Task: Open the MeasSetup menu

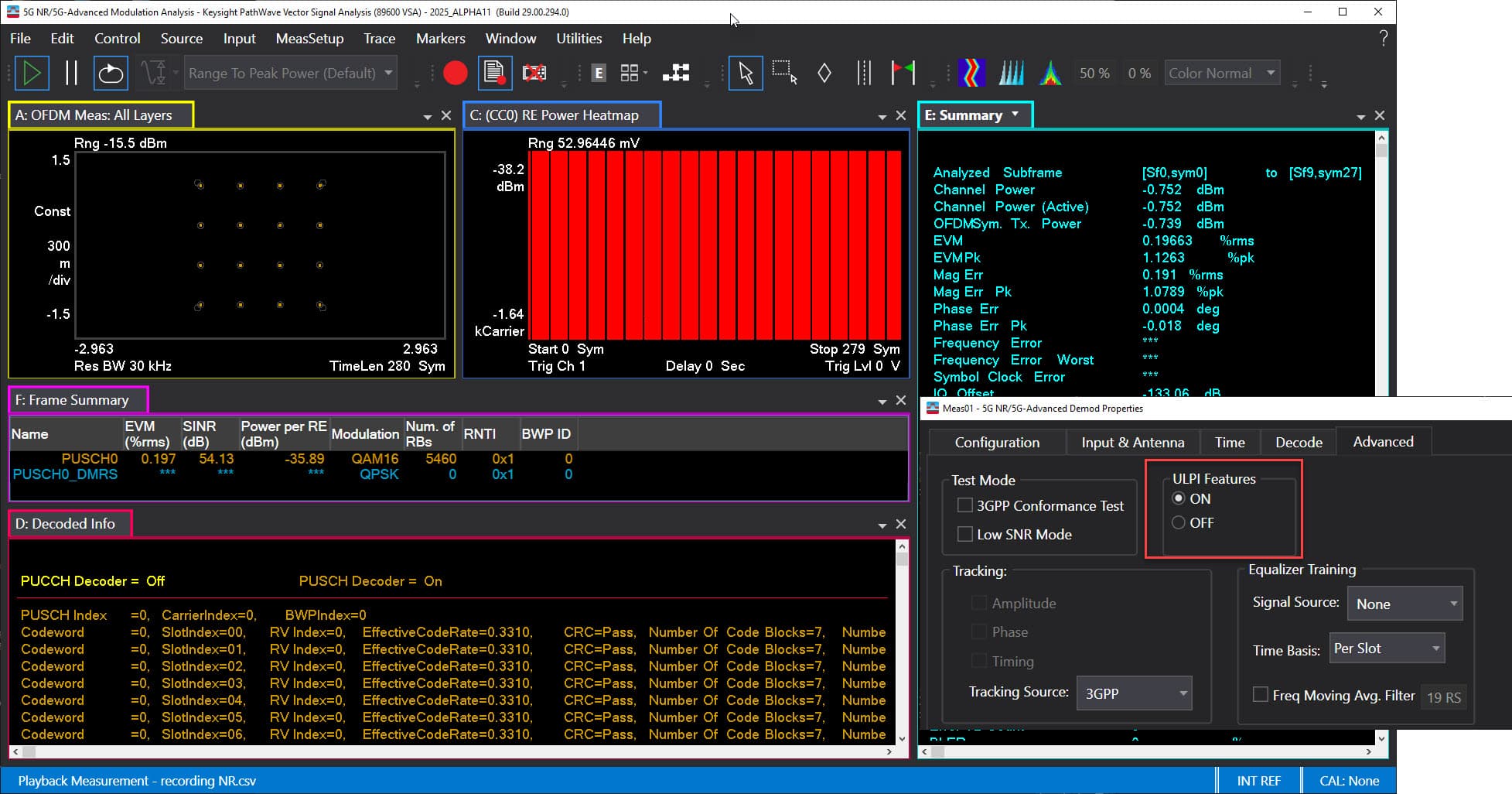Action: (x=309, y=38)
